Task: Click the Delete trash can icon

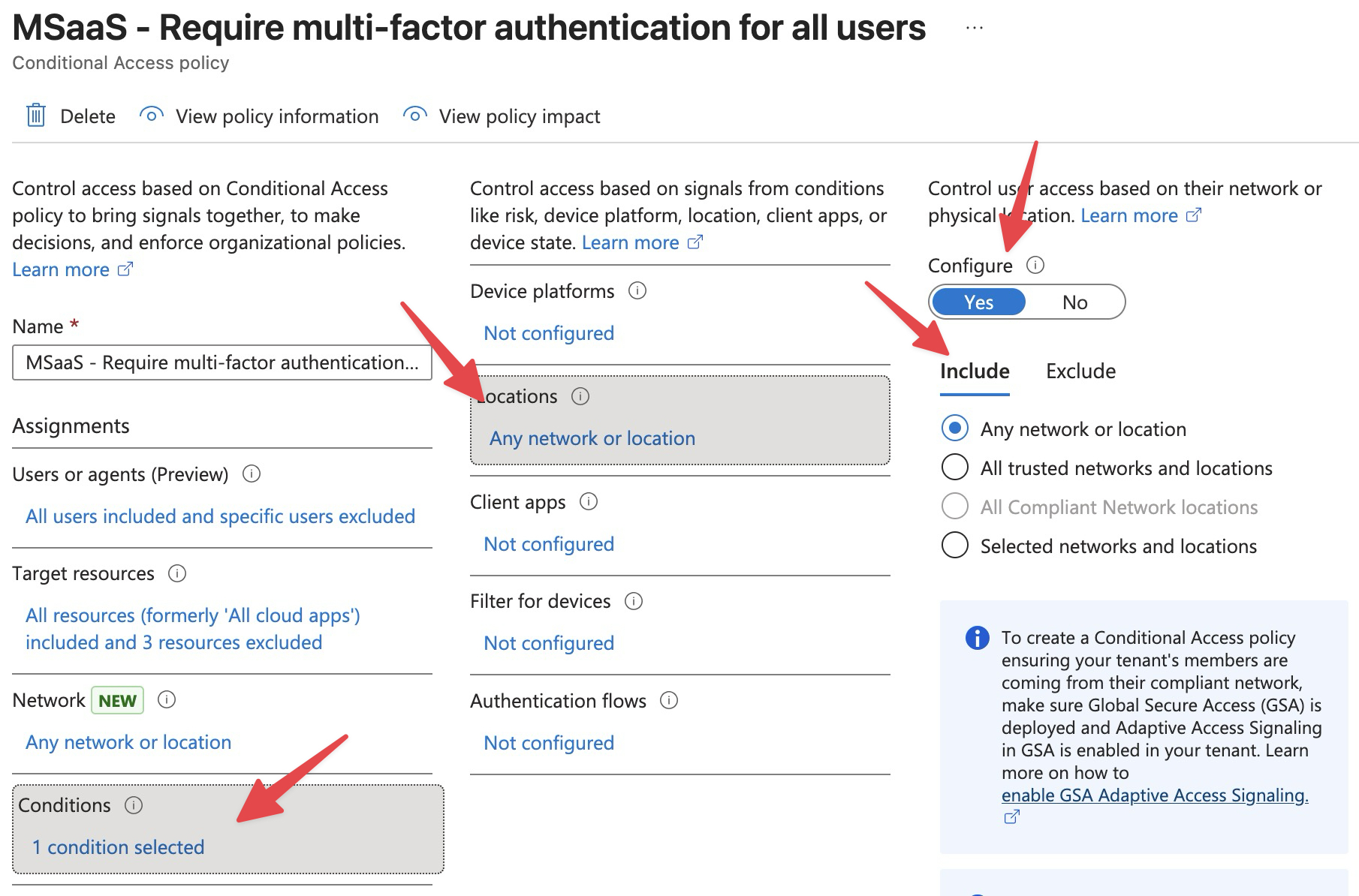Action: (x=36, y=116)
